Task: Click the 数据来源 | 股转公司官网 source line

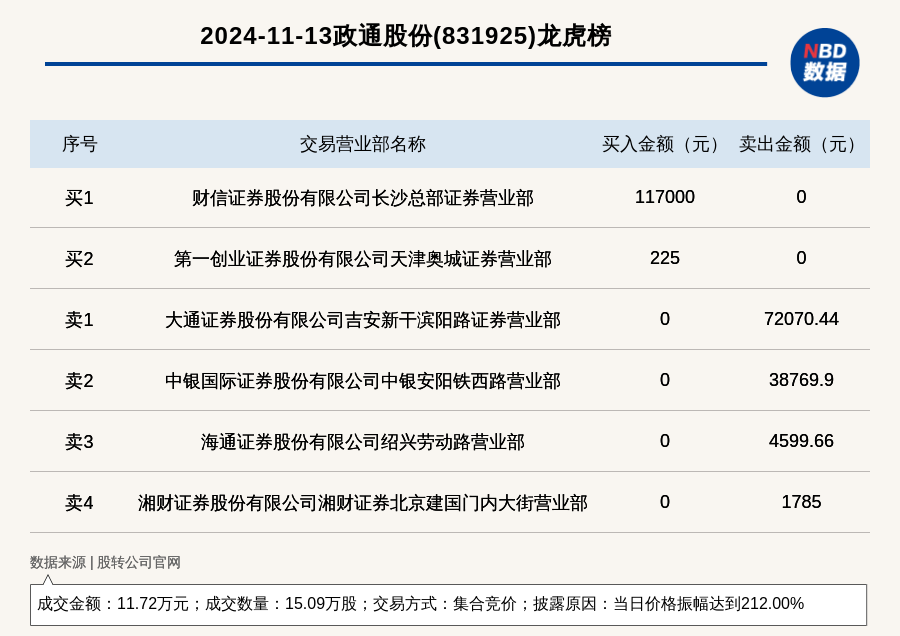Action: point(105,562)
